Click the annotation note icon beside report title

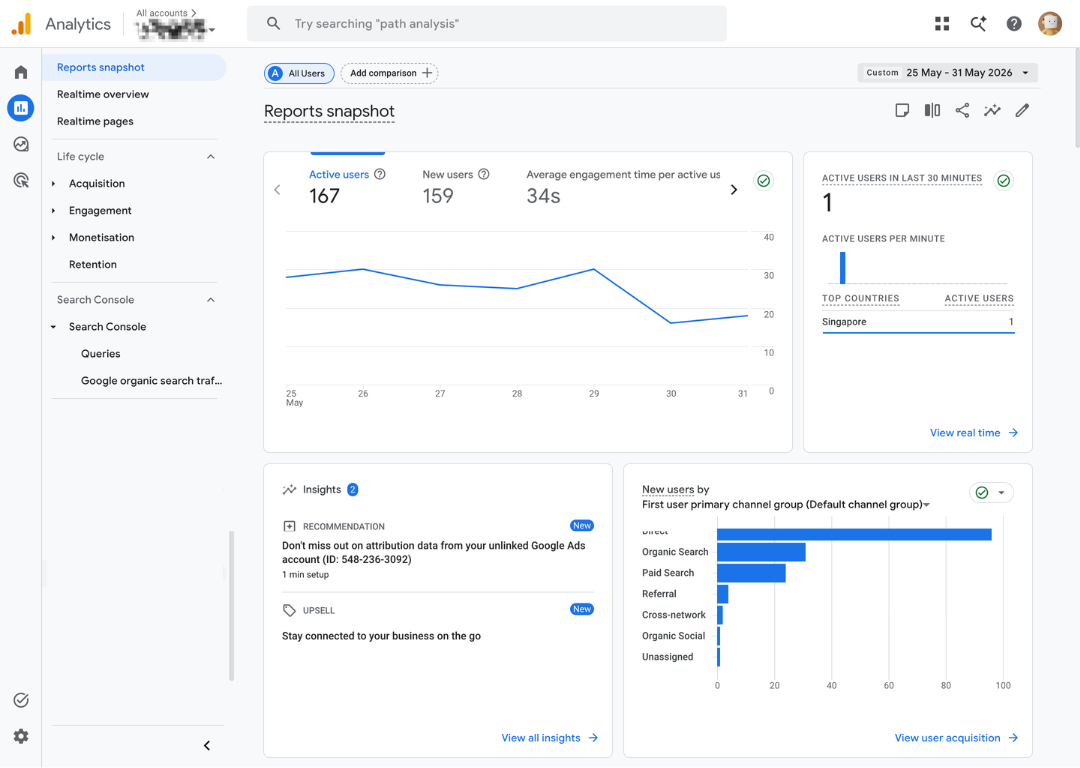tap(902, 110)
